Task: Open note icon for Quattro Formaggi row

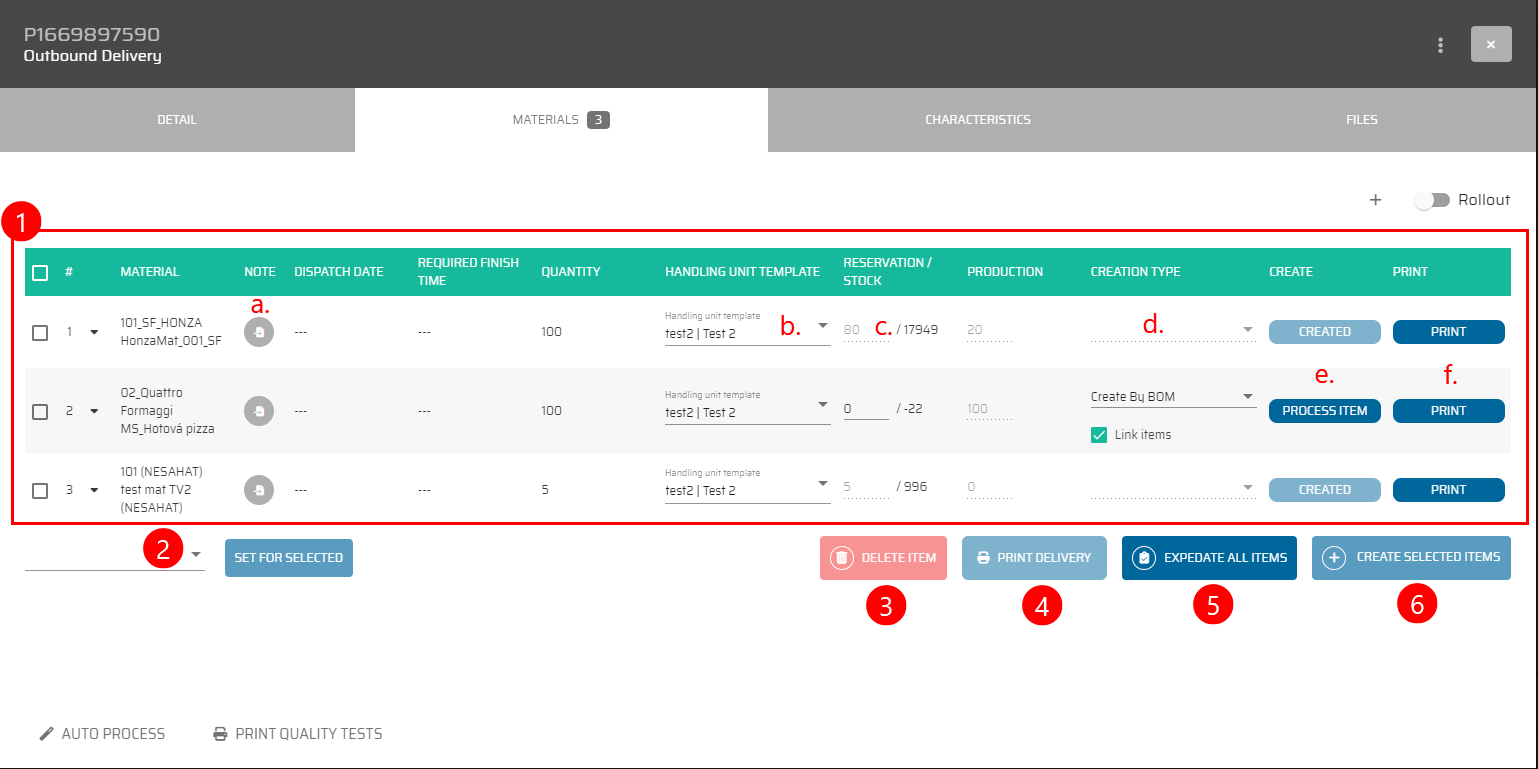Action: coord(259,411)
